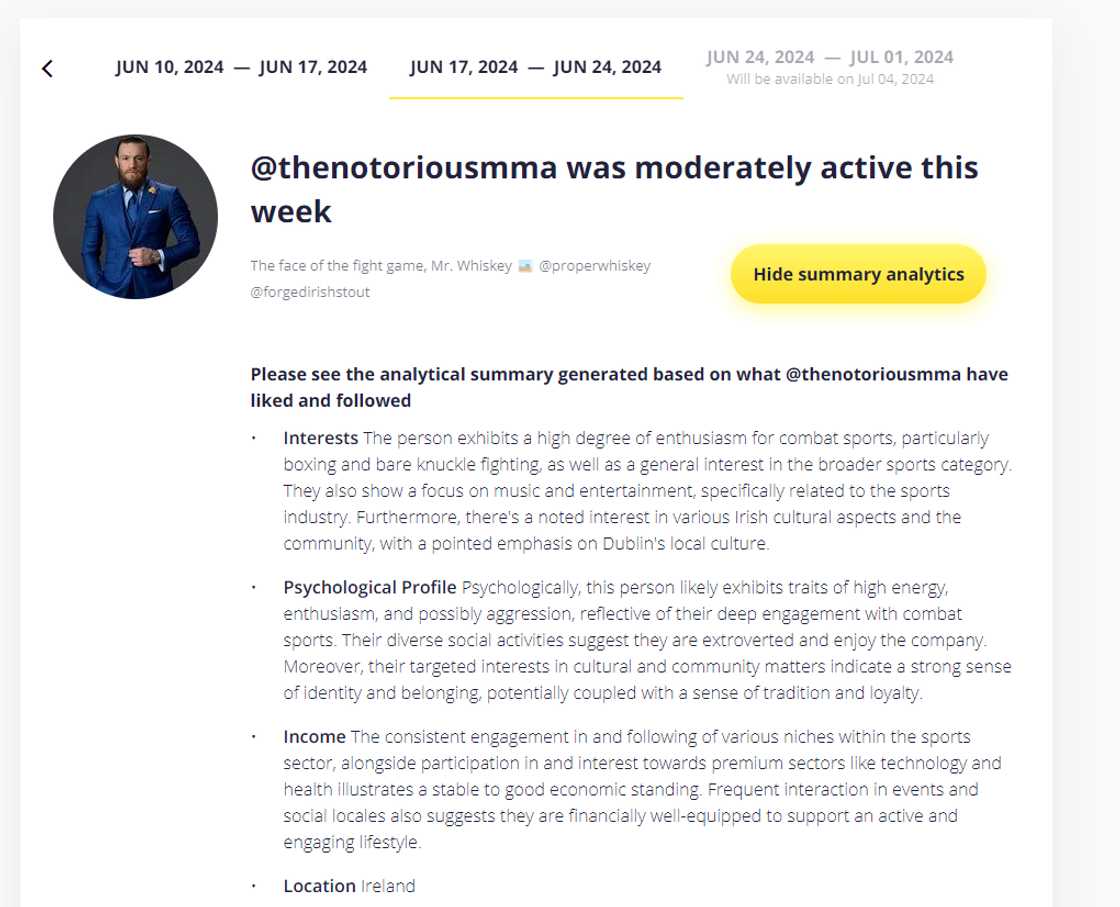Click the bullet beside Psychological Profile
This screenshot has width=1120, height=907.
[x=254, y=587]
